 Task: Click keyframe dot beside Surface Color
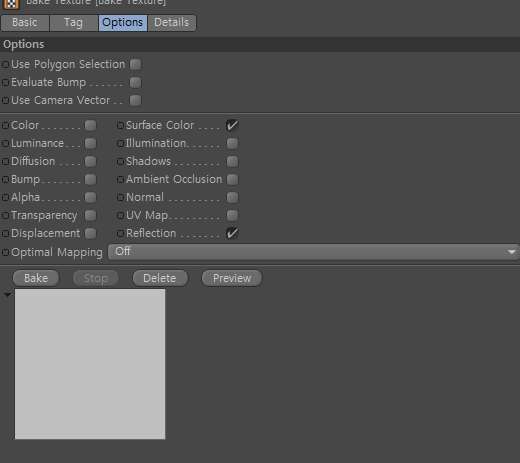pos(120,125)
